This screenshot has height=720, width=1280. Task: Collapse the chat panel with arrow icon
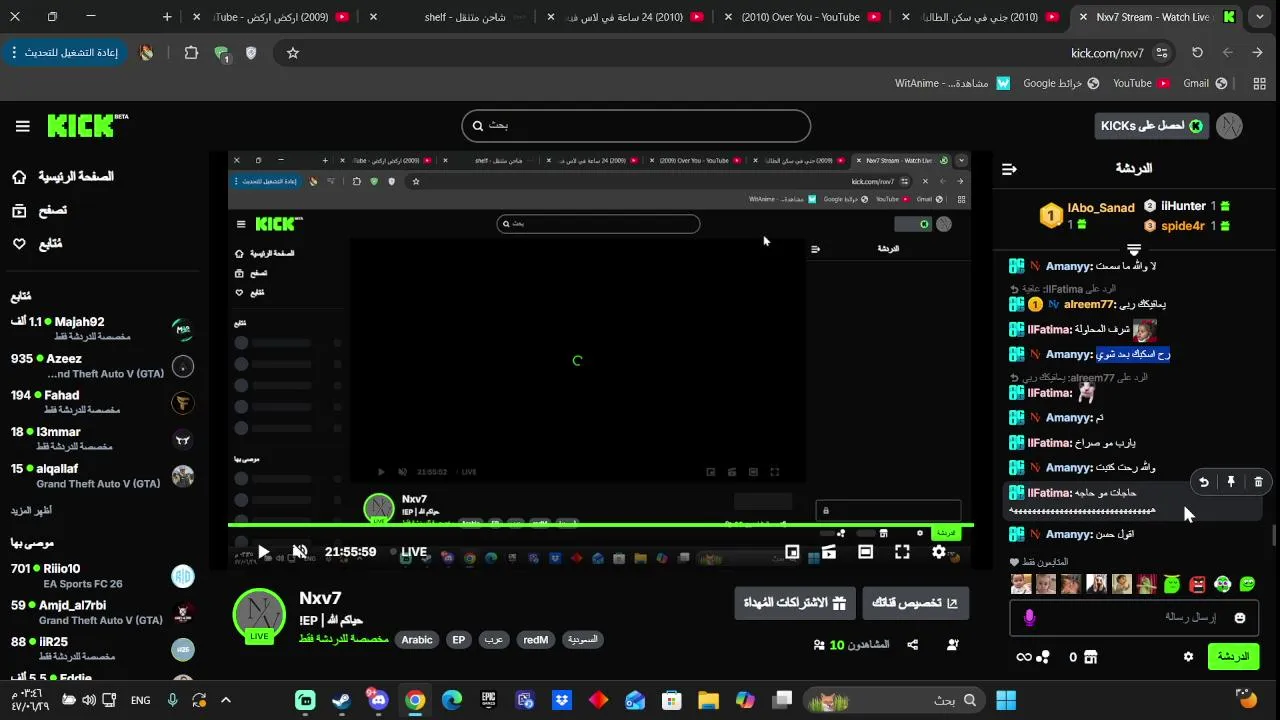(1009, 169)
